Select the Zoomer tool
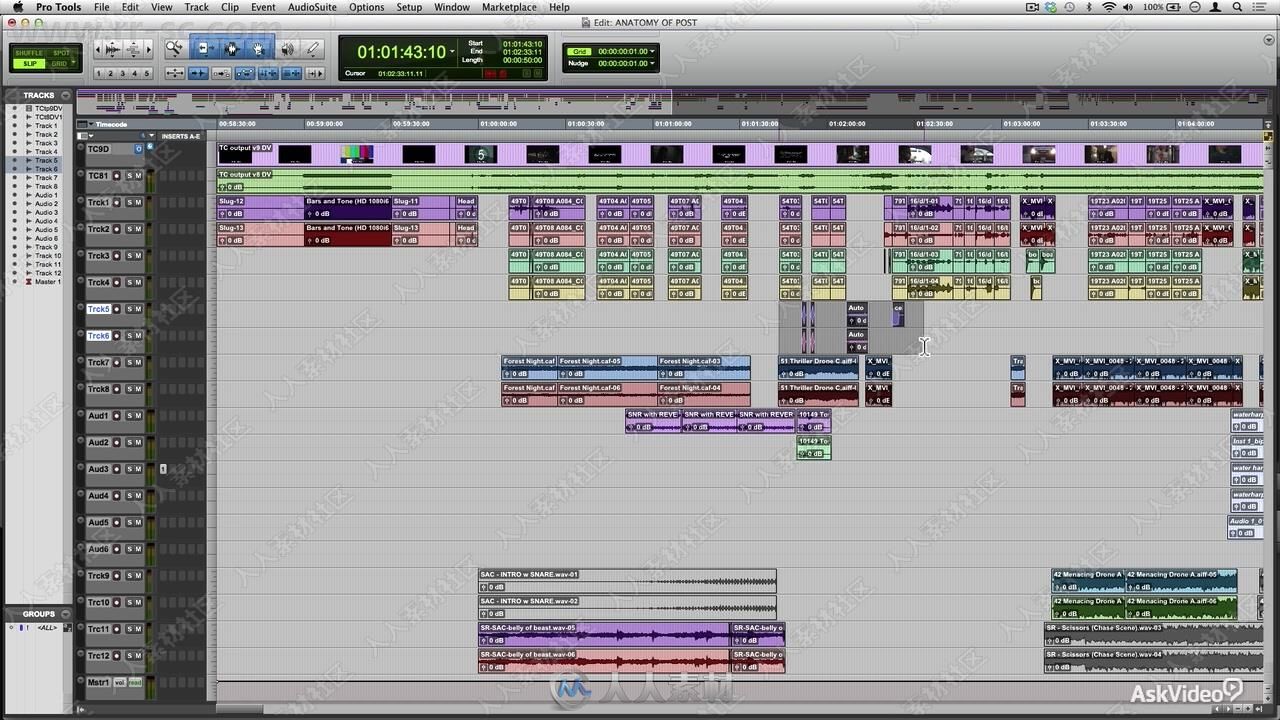 pyautogui.click(x=175, y=48)
